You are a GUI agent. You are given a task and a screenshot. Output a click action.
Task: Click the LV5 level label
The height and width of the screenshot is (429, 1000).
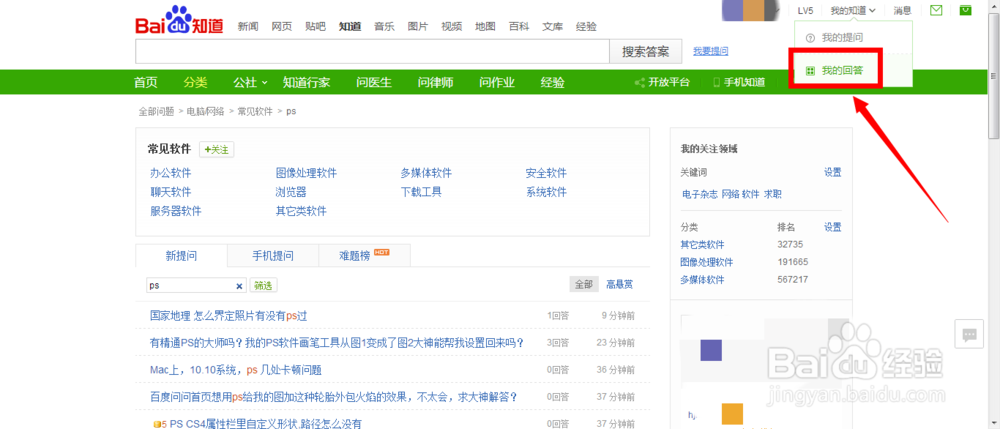(x=805, y=11)
